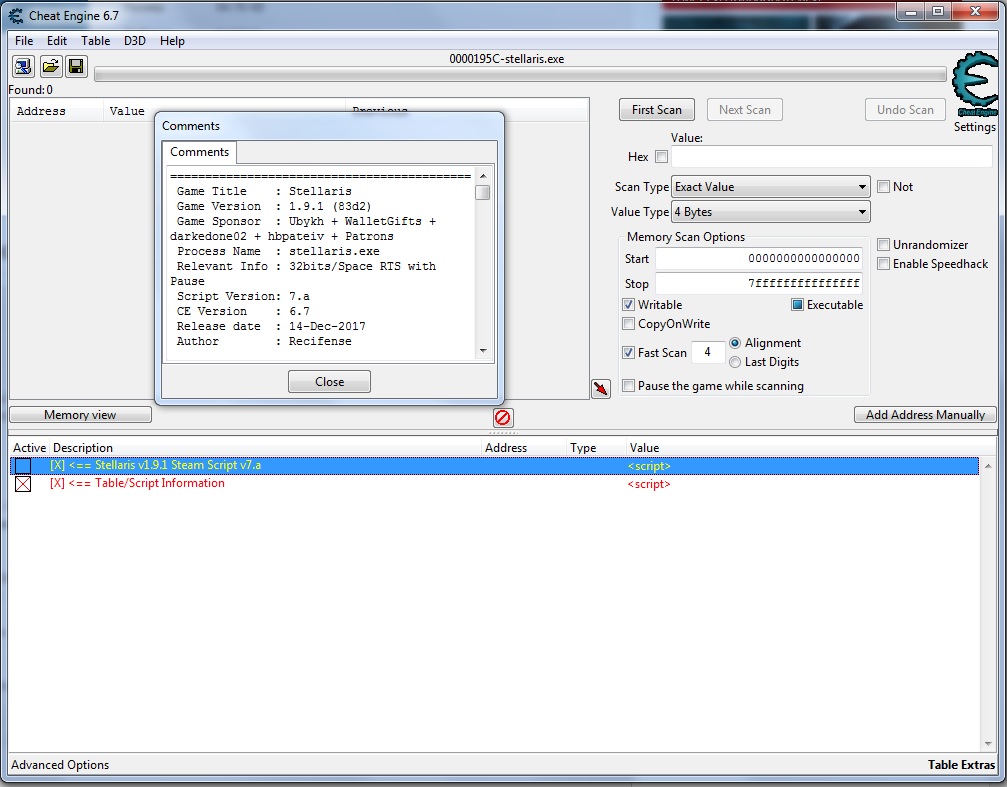
Task: Click the Start address field
Action: (758, 258)
